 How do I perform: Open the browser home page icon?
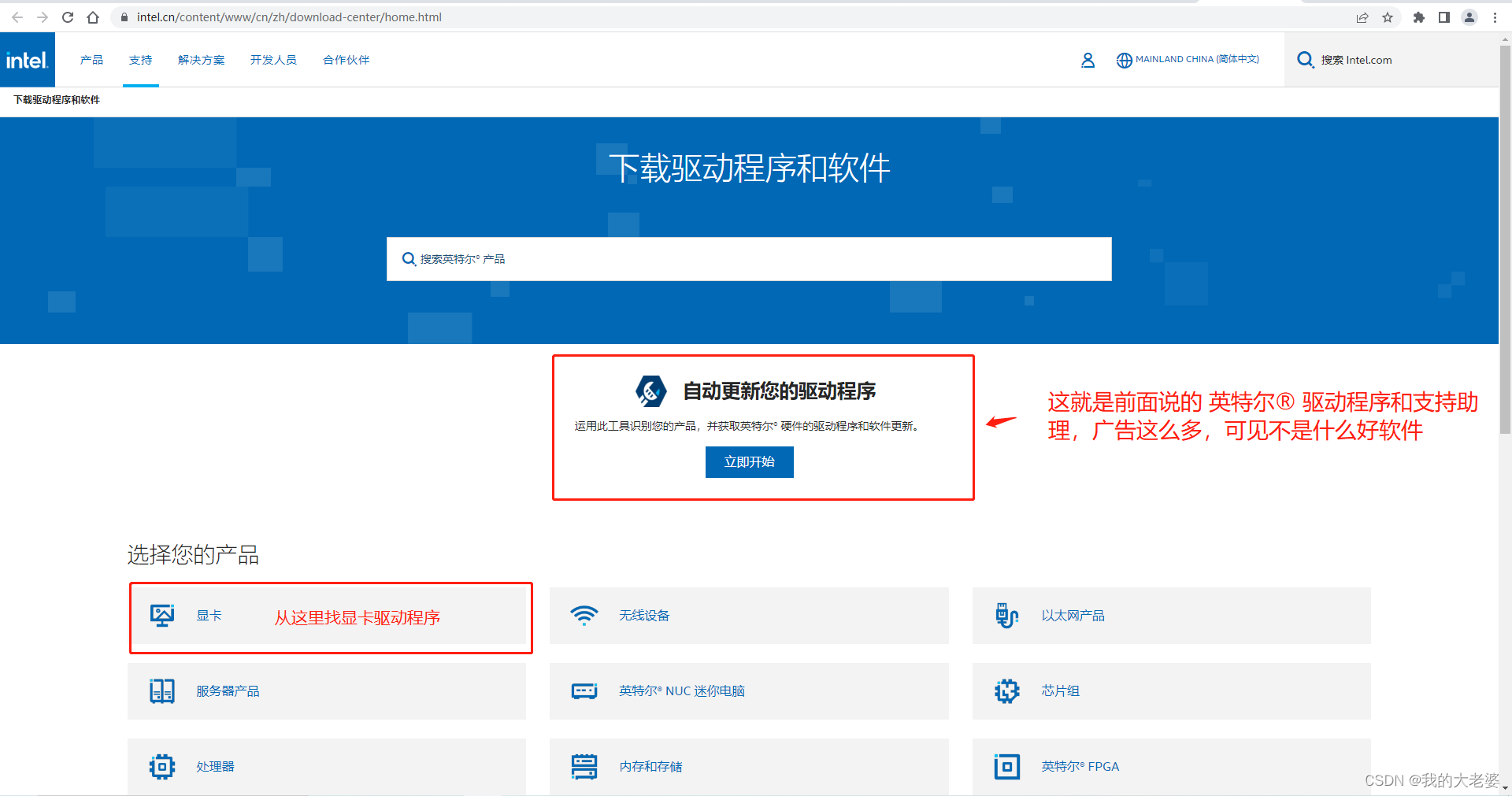point(93,17)
